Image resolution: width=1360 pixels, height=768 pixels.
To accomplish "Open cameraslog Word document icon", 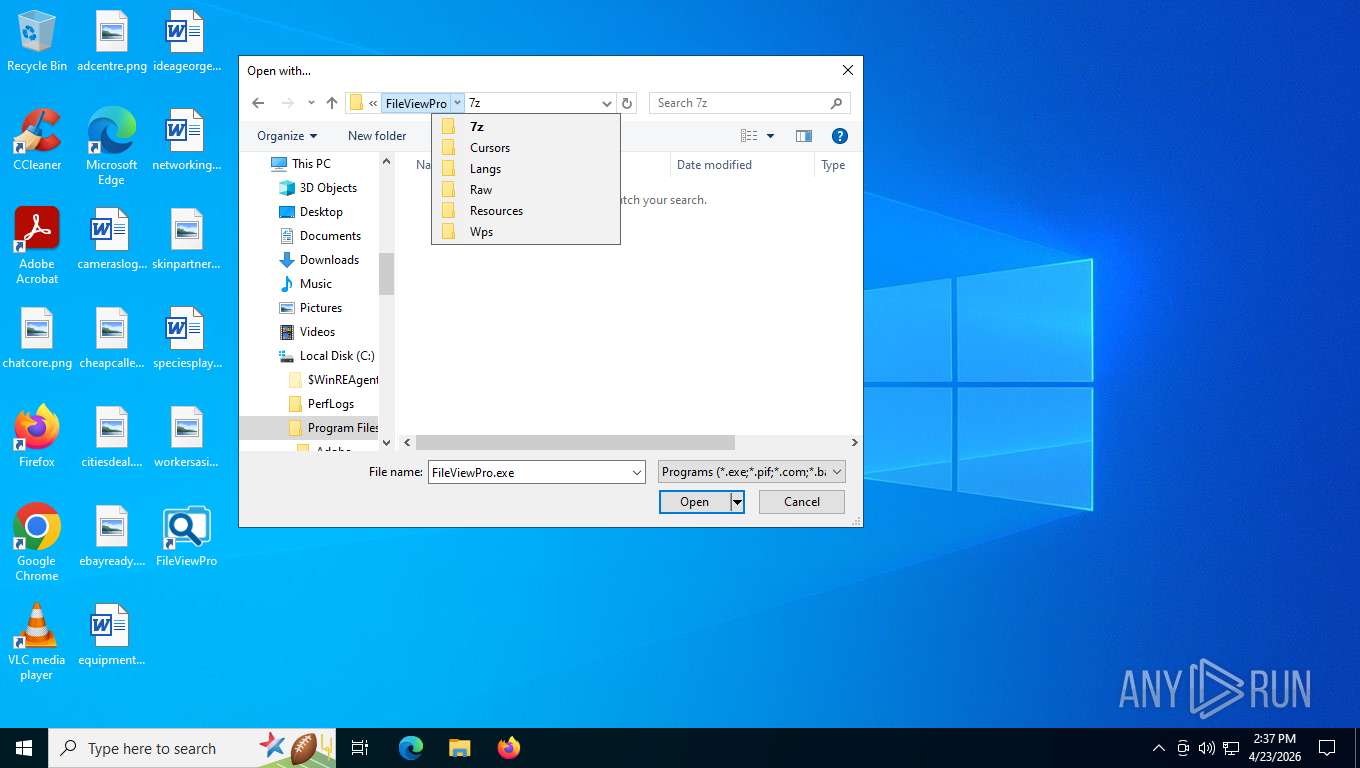I will click(x=112, y=239).
